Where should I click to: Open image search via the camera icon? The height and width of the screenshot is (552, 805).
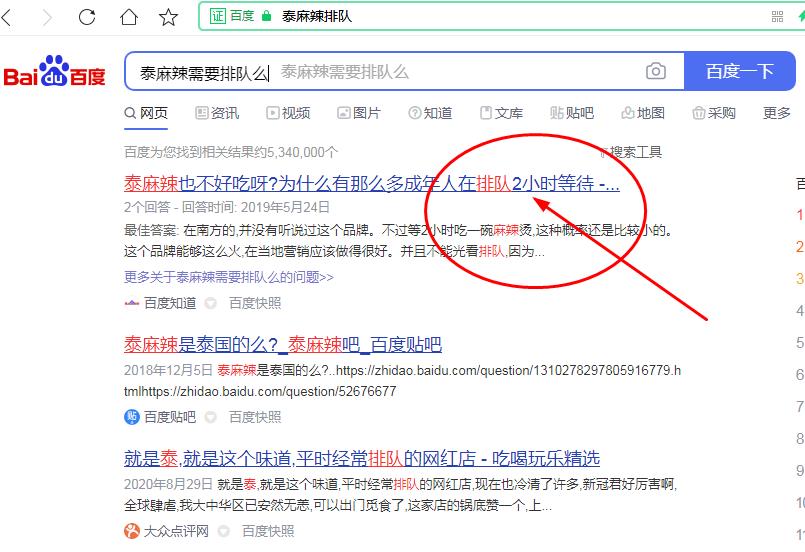[x=655, y=71]
